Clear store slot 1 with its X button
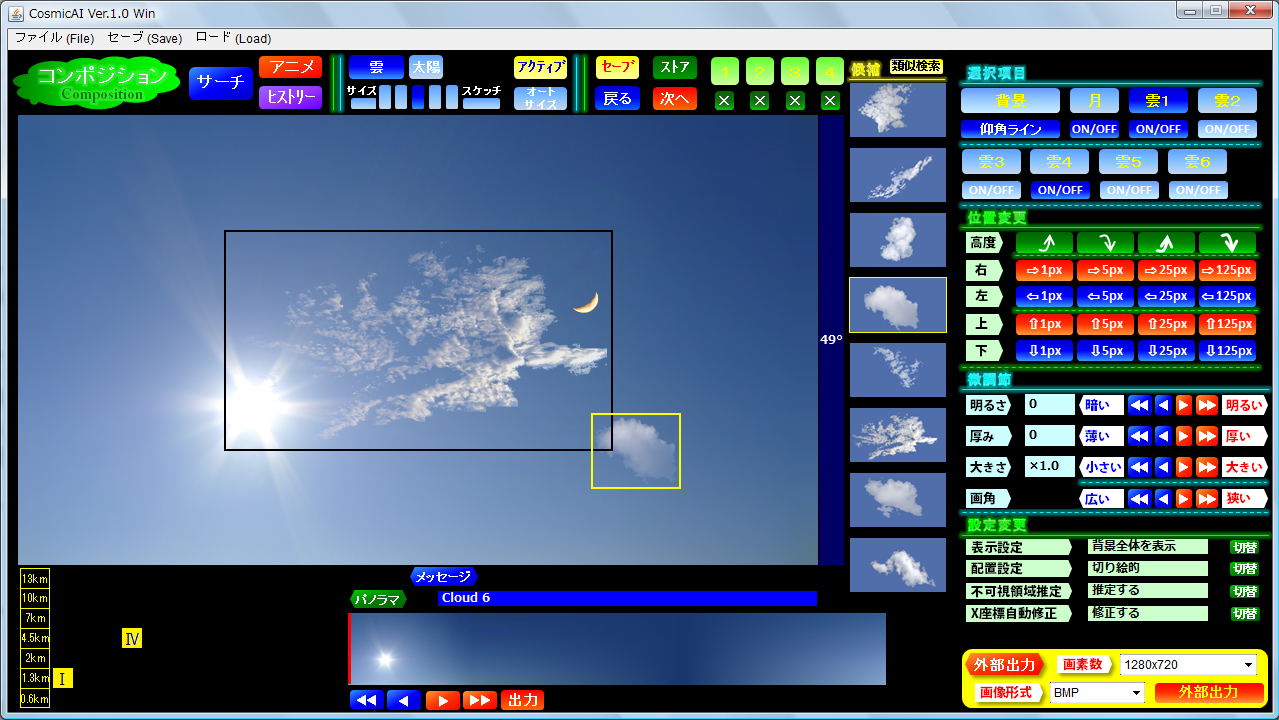Viewport: 1279px width, 720px height. tap(725, 100)
